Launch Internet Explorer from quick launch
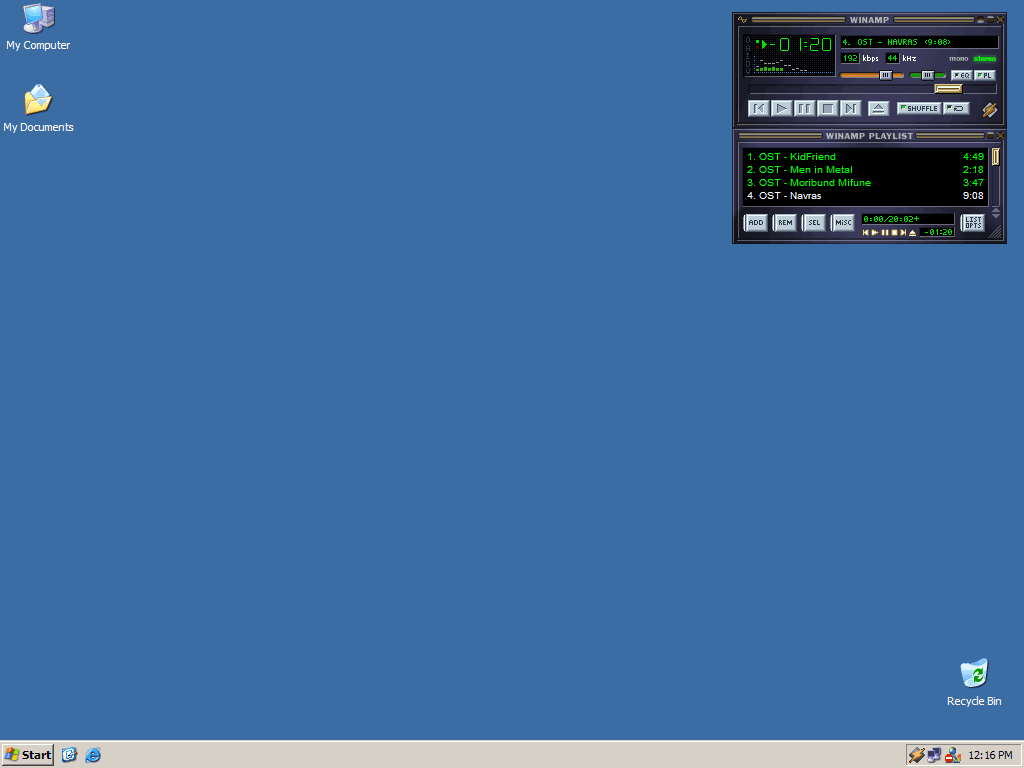 click(x=93, y=755)
